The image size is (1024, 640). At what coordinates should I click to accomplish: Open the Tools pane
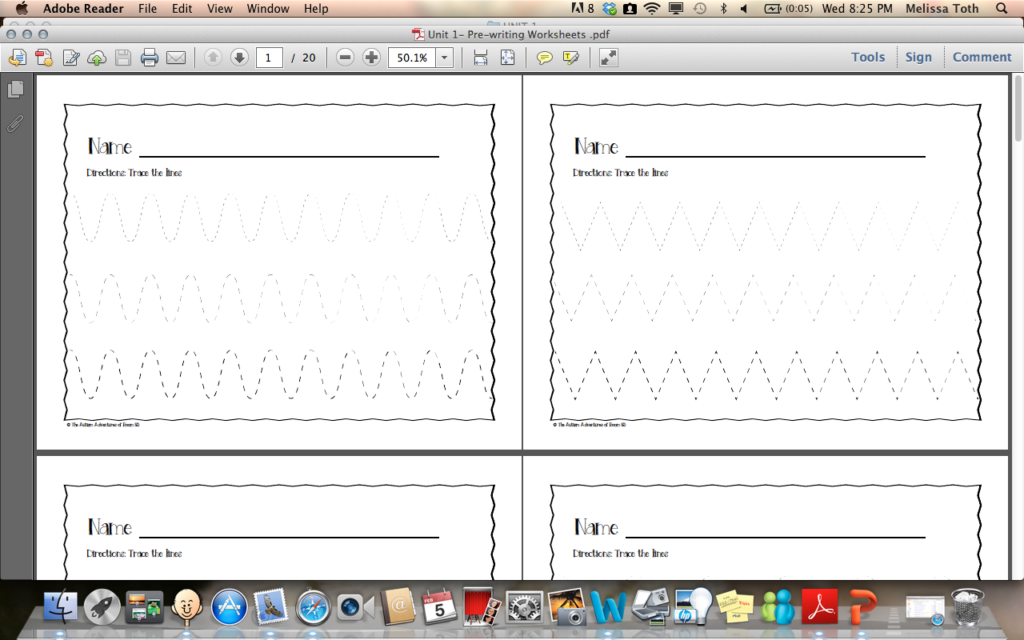[868, 57]
